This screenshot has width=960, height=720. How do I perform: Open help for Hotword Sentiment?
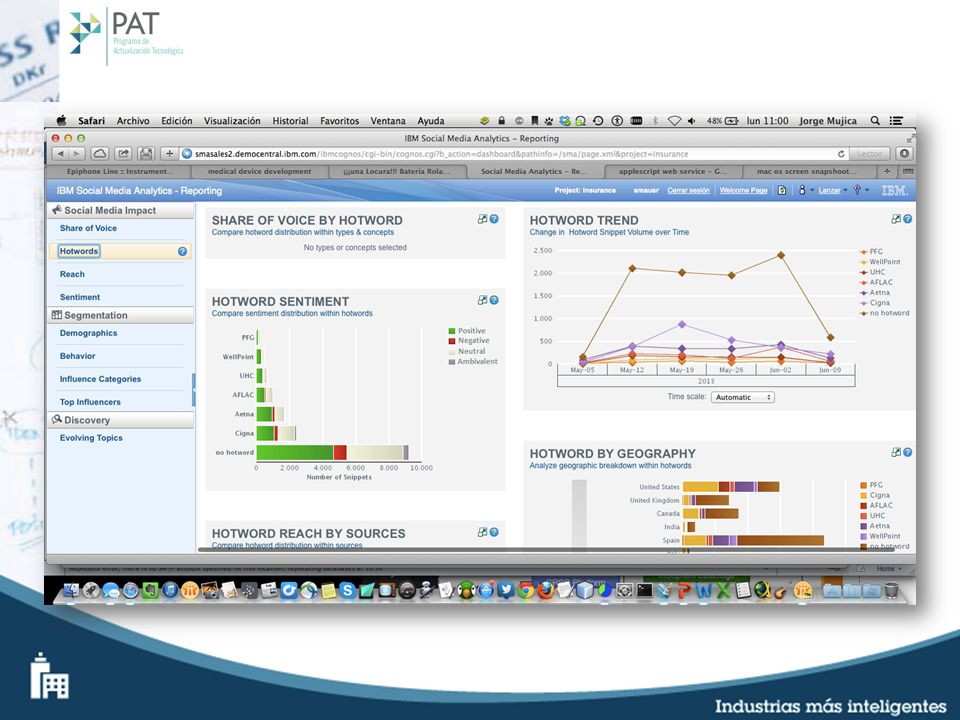tap(494, 300)
